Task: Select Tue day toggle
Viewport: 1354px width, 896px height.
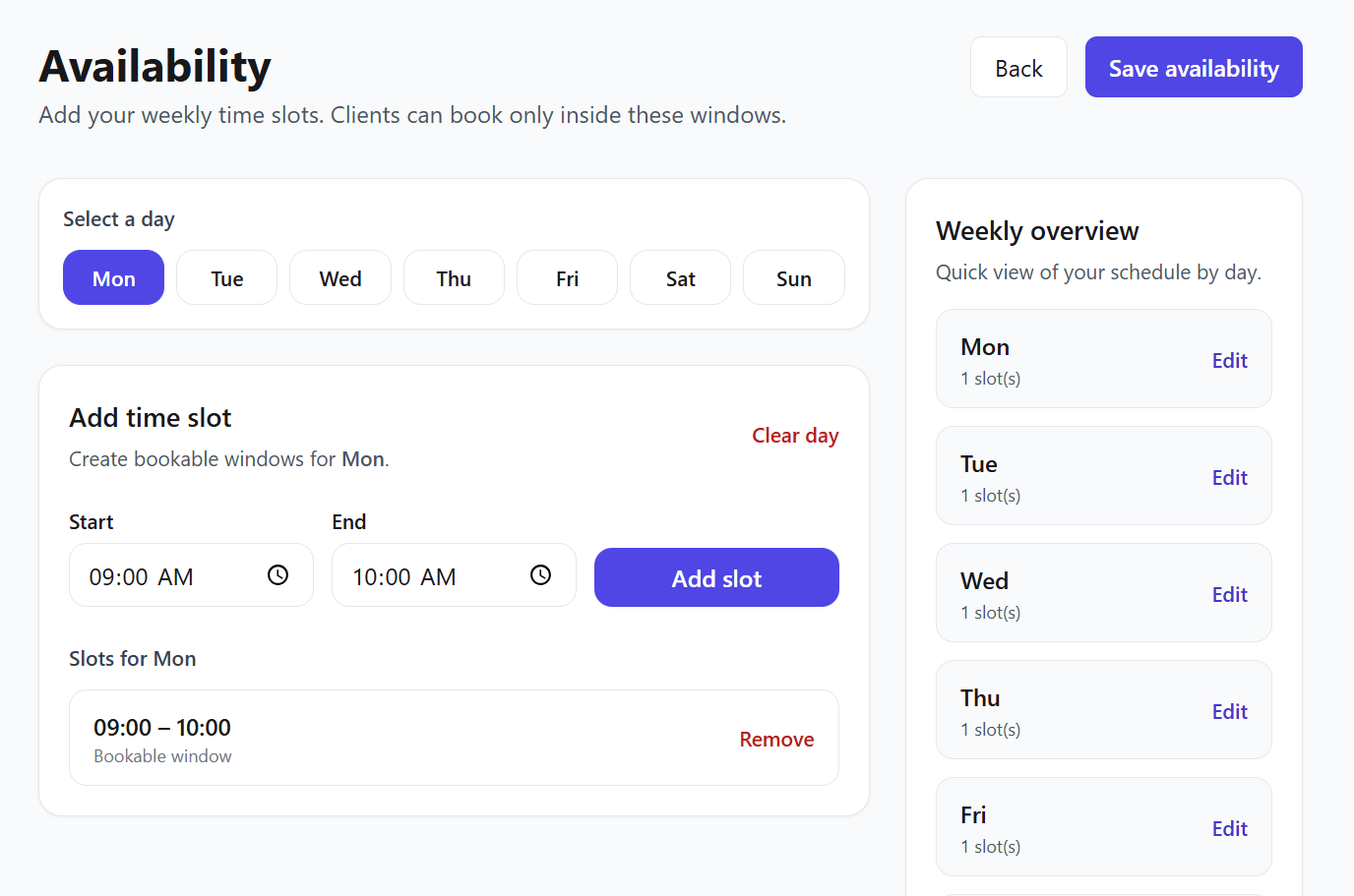Action: point(227,278)
